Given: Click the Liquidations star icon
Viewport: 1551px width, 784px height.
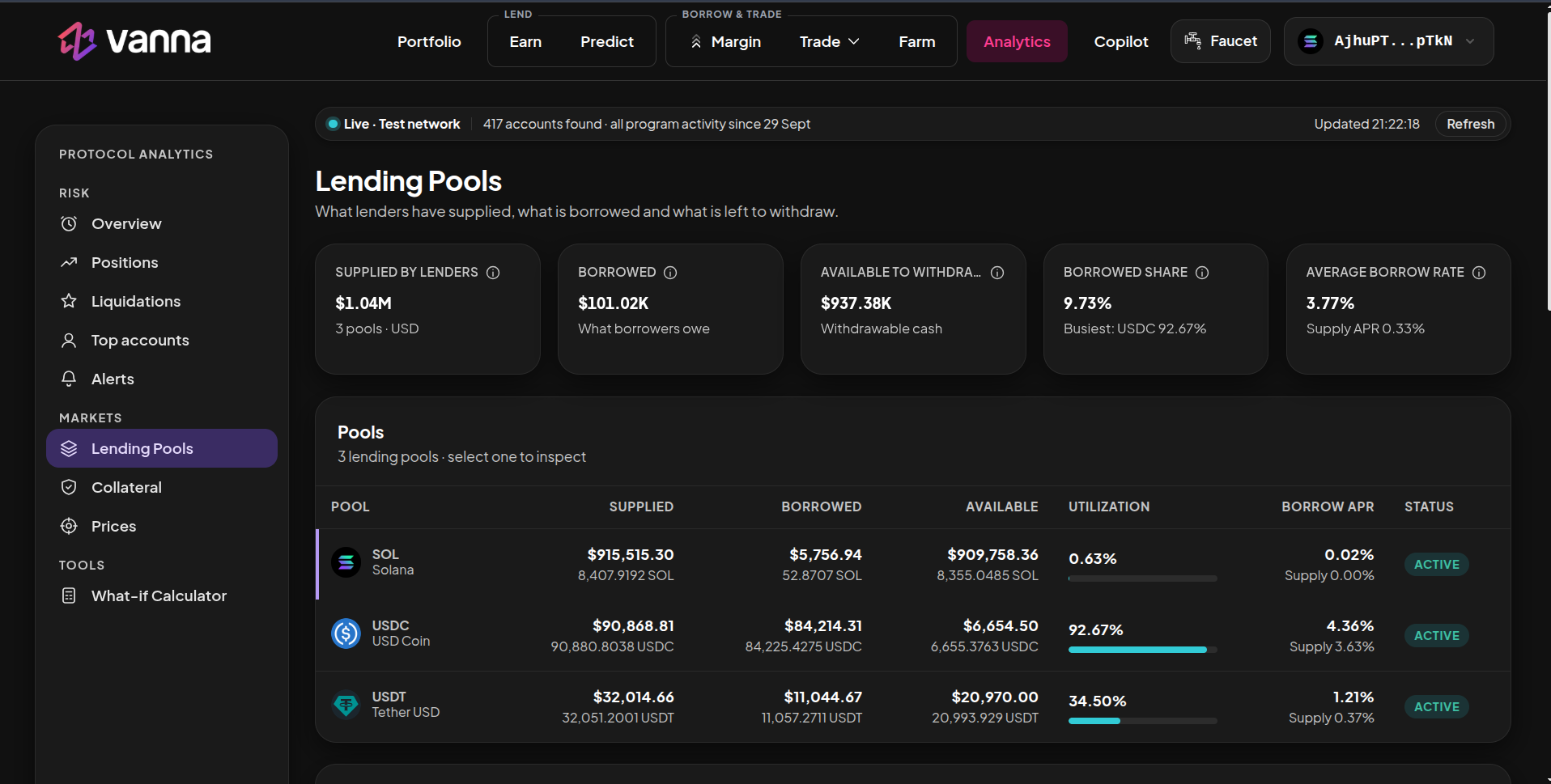Looking at the screenshot, I should (x=69, y=301).
